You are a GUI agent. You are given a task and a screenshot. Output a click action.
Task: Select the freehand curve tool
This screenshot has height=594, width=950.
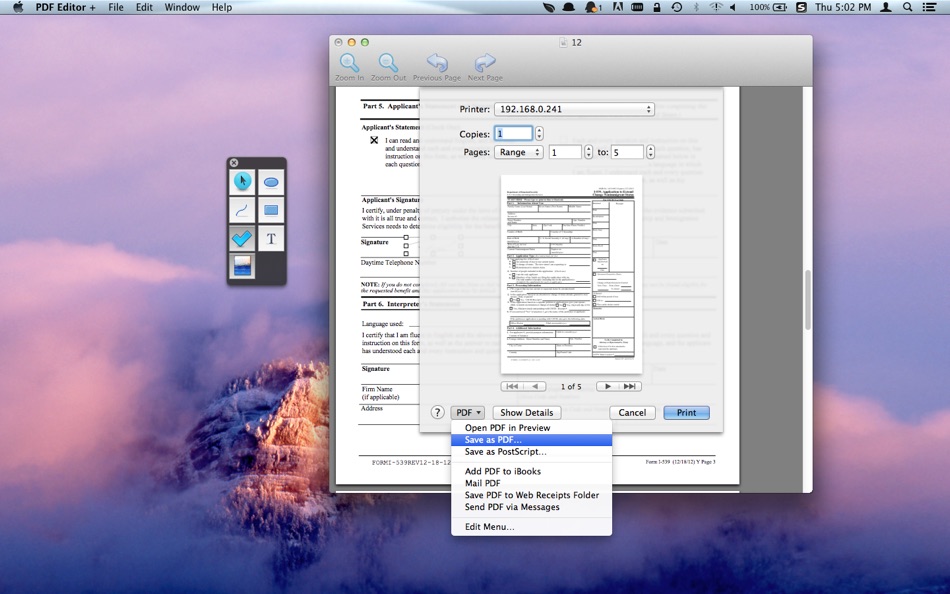242,210
